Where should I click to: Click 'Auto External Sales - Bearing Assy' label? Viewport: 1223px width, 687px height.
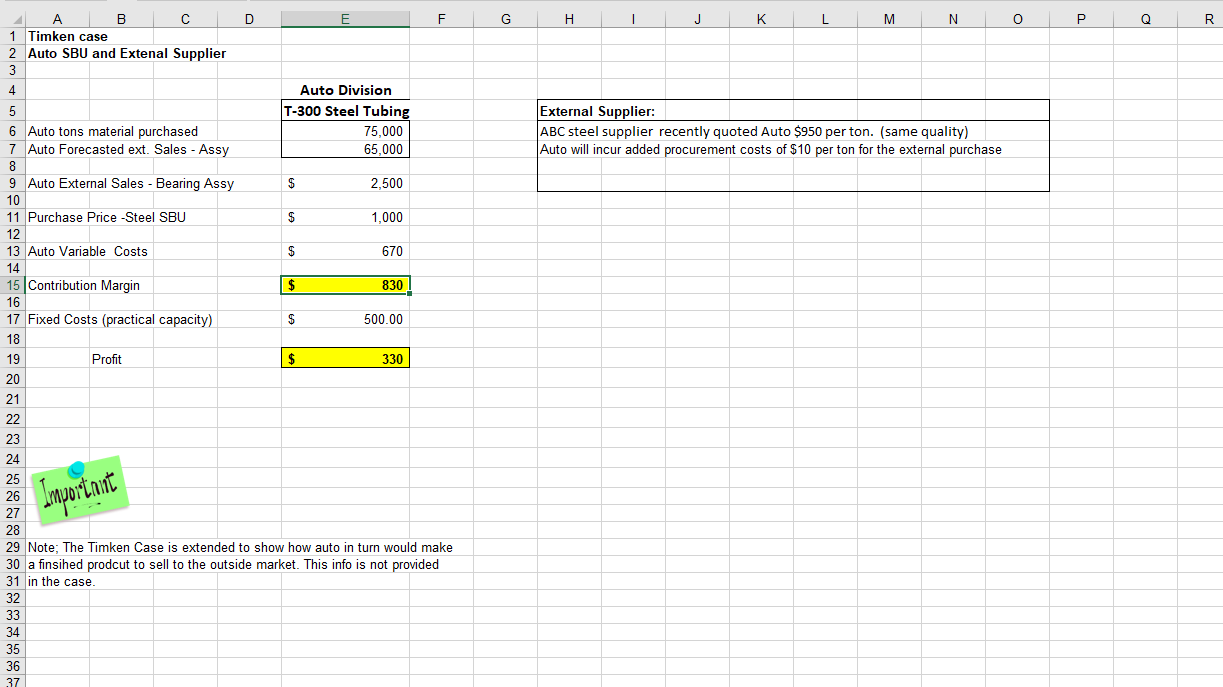tap(131, 183)
